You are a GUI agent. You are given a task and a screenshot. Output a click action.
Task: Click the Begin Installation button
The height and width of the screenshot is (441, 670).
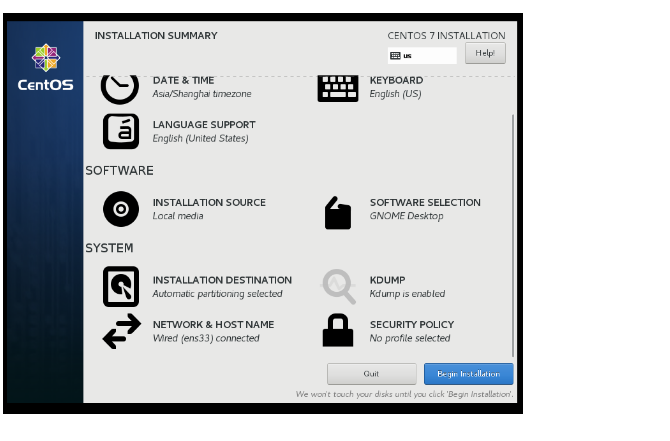(x=469, y=374)
